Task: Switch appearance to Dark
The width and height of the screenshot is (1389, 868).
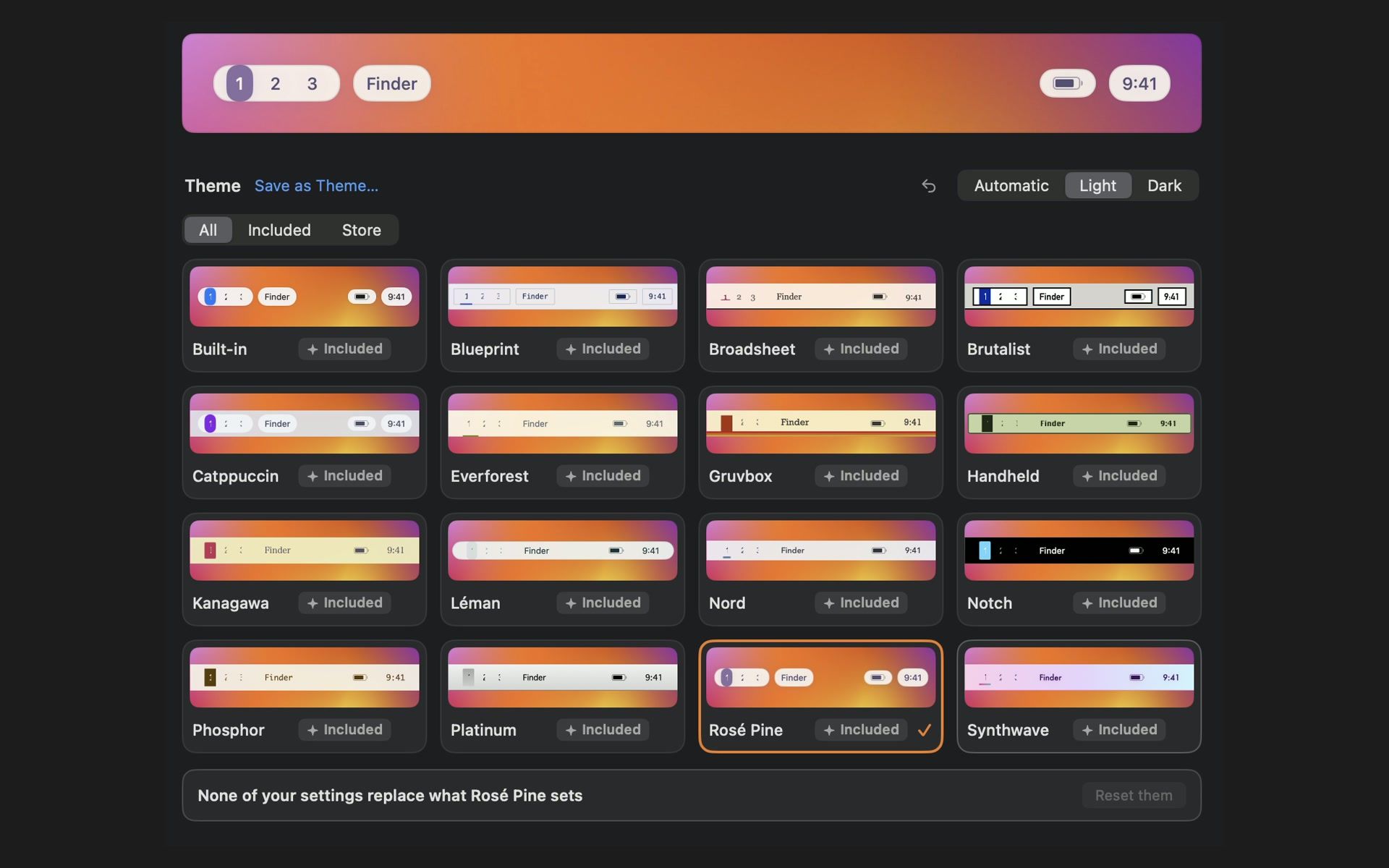Action: (x=1164, y=186)
